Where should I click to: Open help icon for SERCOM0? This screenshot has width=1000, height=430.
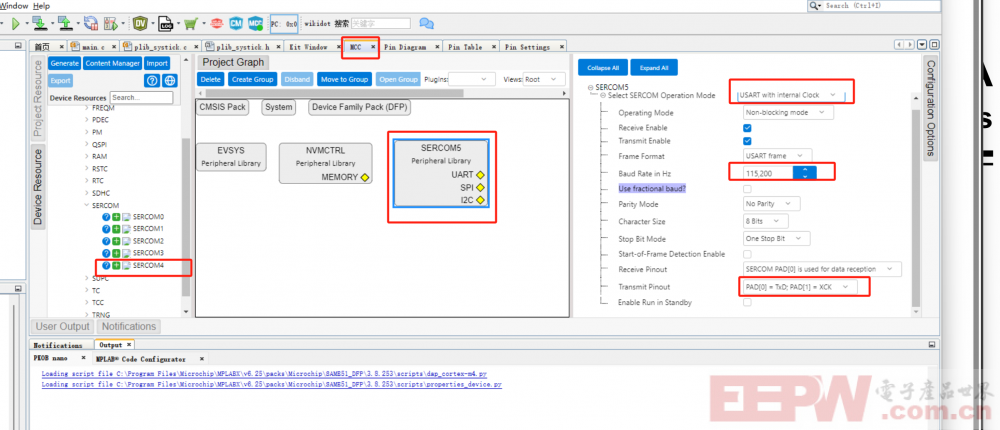click(x=107, y=217)
